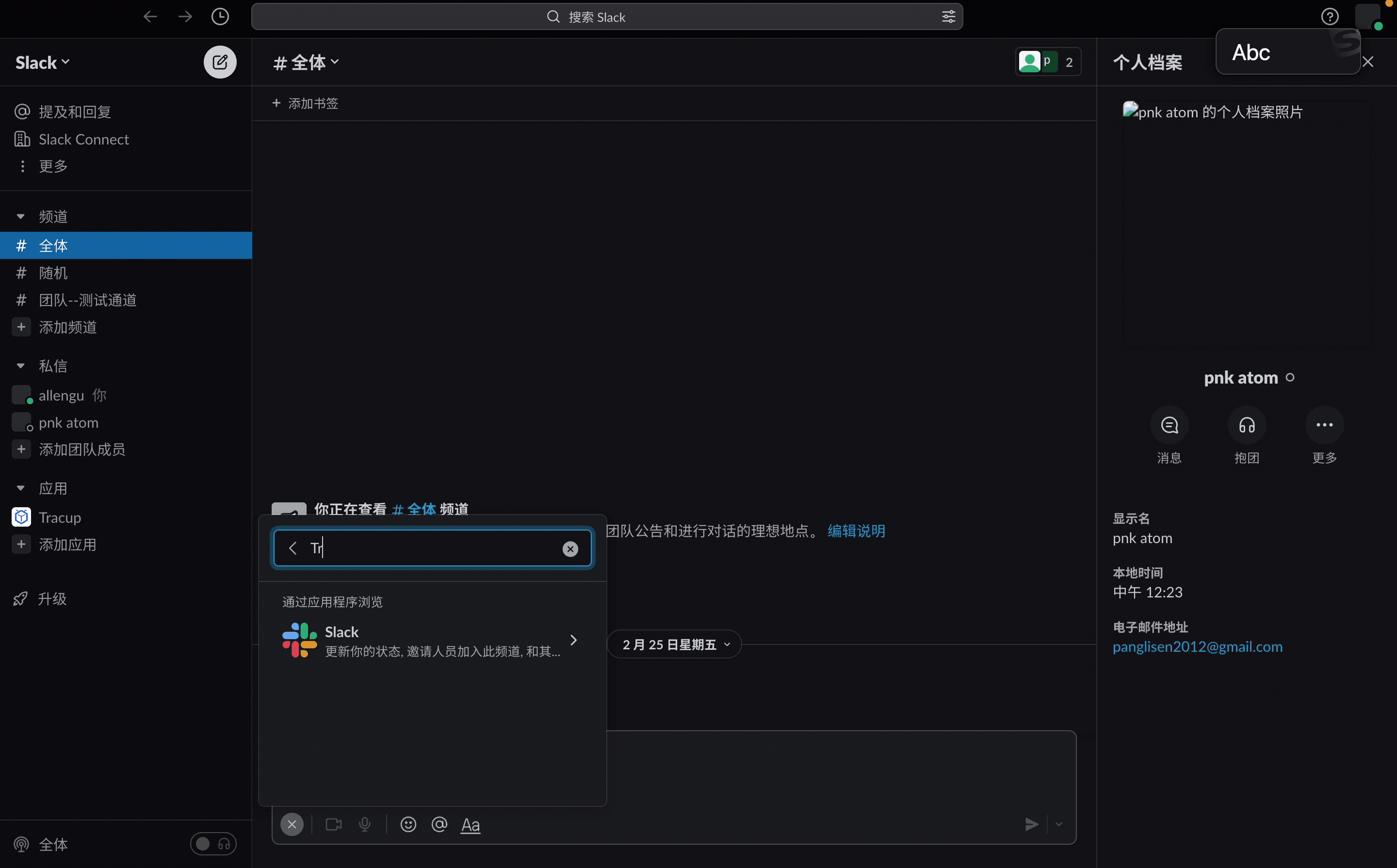Screen dimensions: 1397x868
Task: Record a video clip with the camera icon
Action: pos(334,824)
